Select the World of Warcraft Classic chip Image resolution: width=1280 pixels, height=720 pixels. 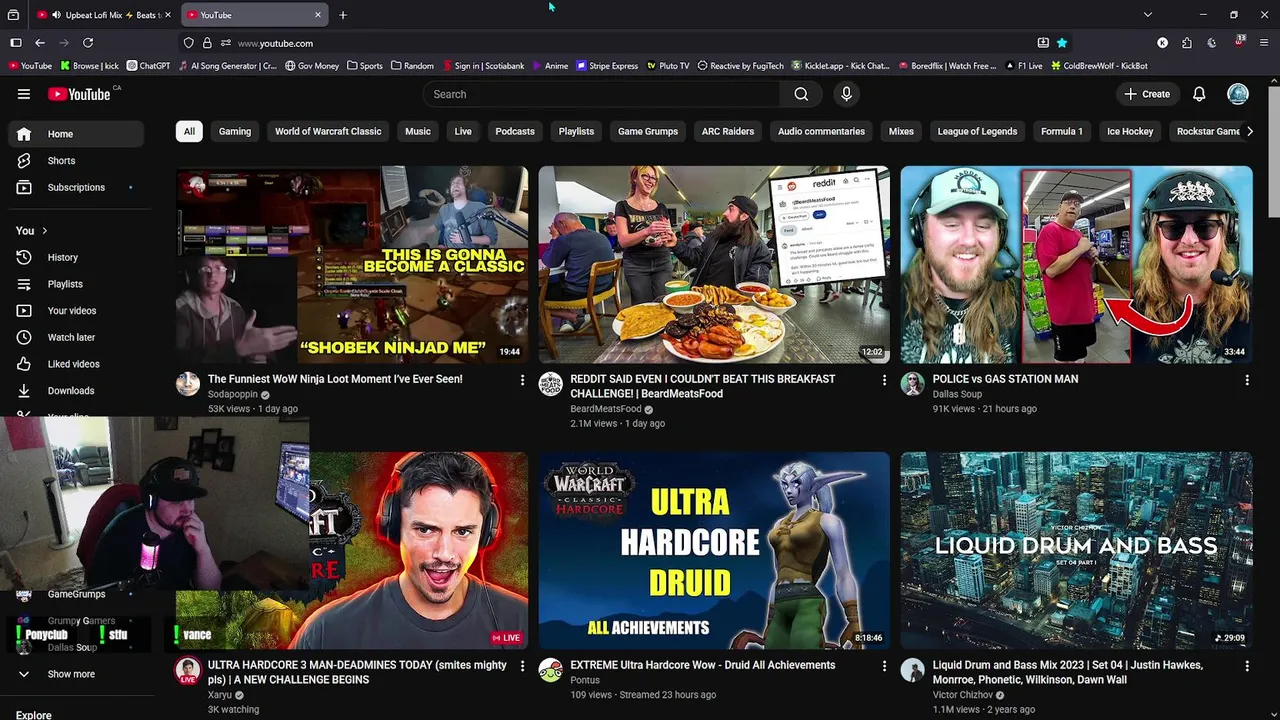coord(328,131)
